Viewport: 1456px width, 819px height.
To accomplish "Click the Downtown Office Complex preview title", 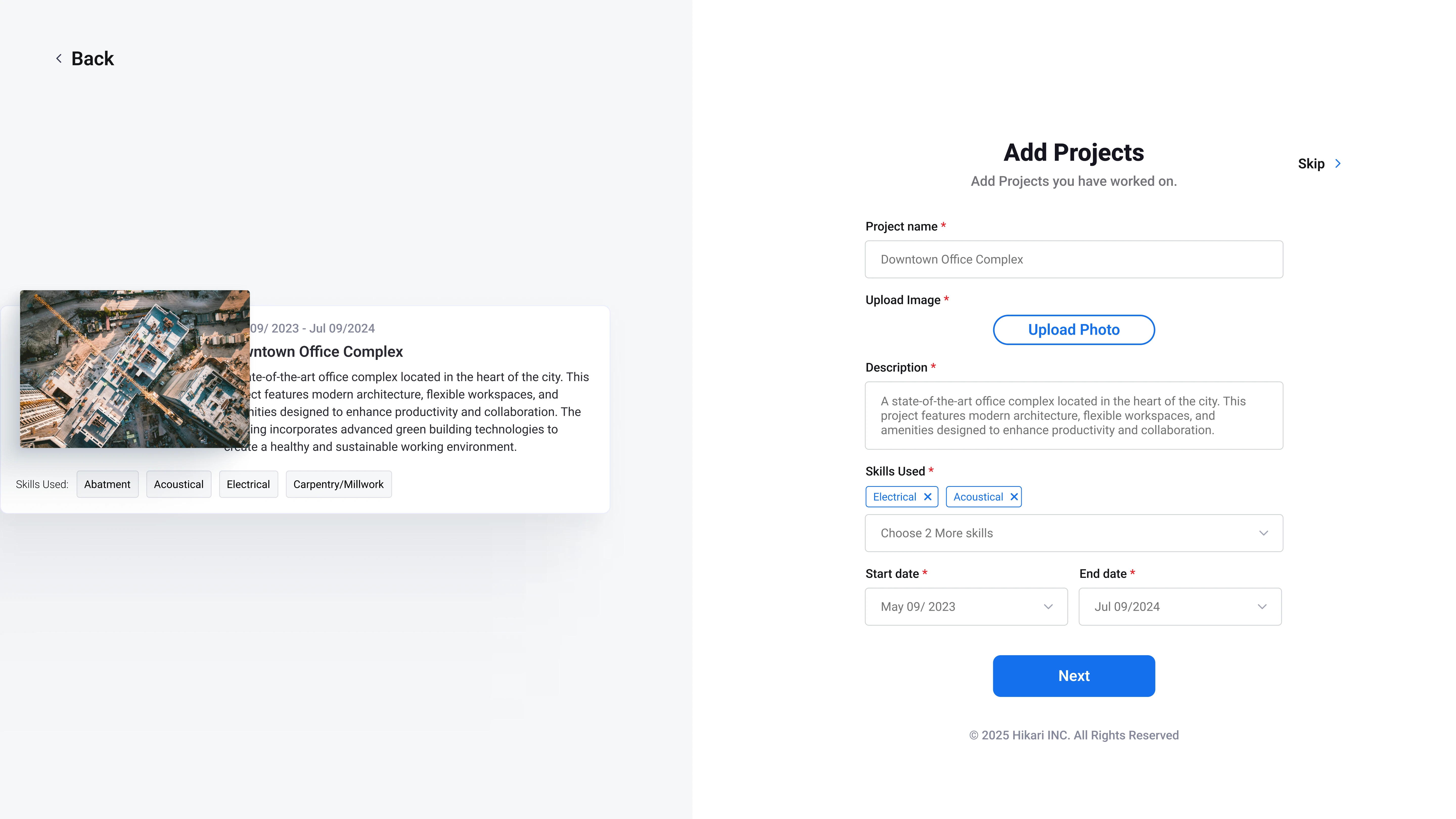I will pyautogui.click(x=326, y=352).
